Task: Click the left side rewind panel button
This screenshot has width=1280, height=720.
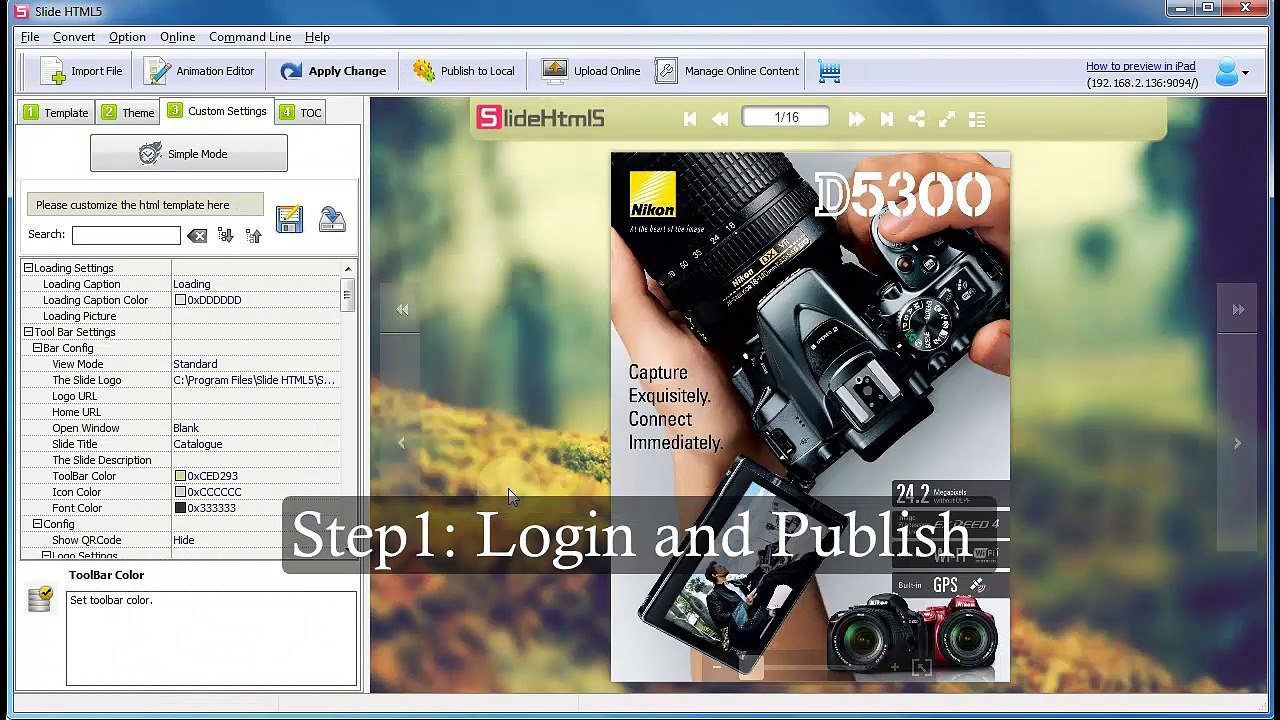Action: 402,310
